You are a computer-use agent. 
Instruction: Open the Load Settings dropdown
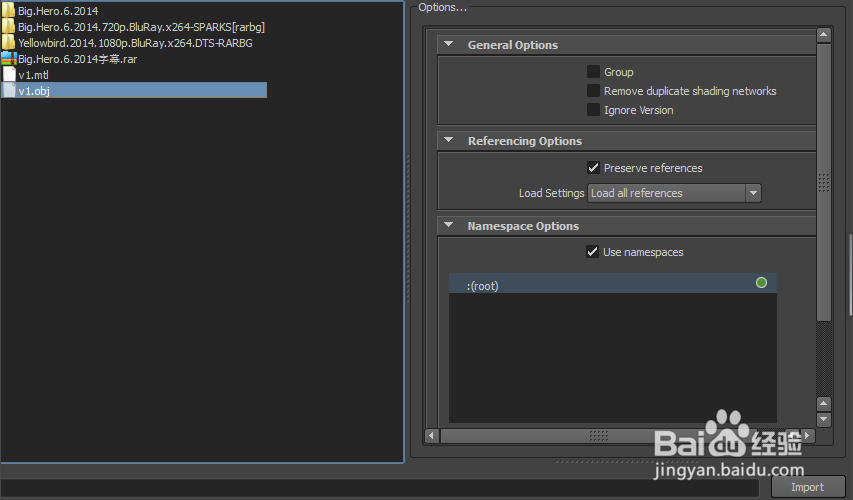coord(674,193)
